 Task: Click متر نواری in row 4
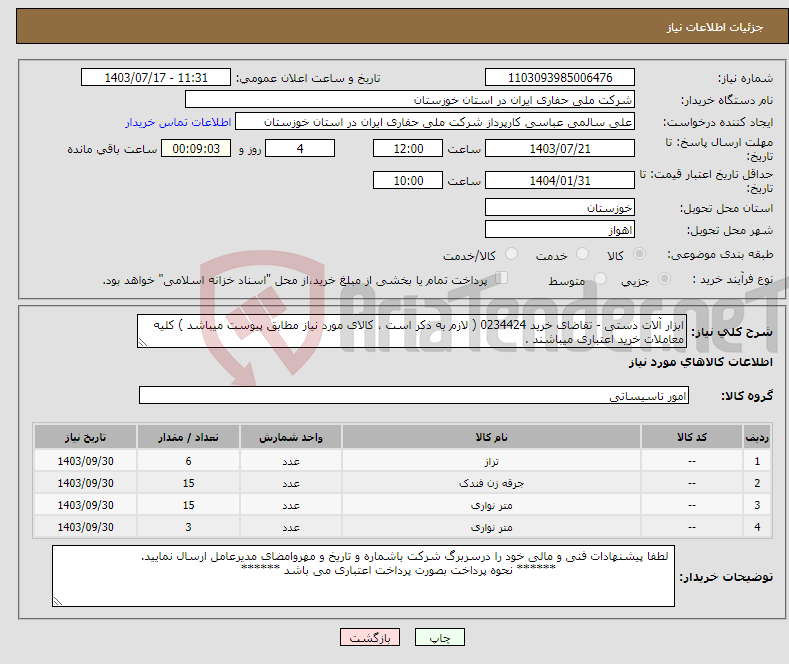[x=491, y=527]
